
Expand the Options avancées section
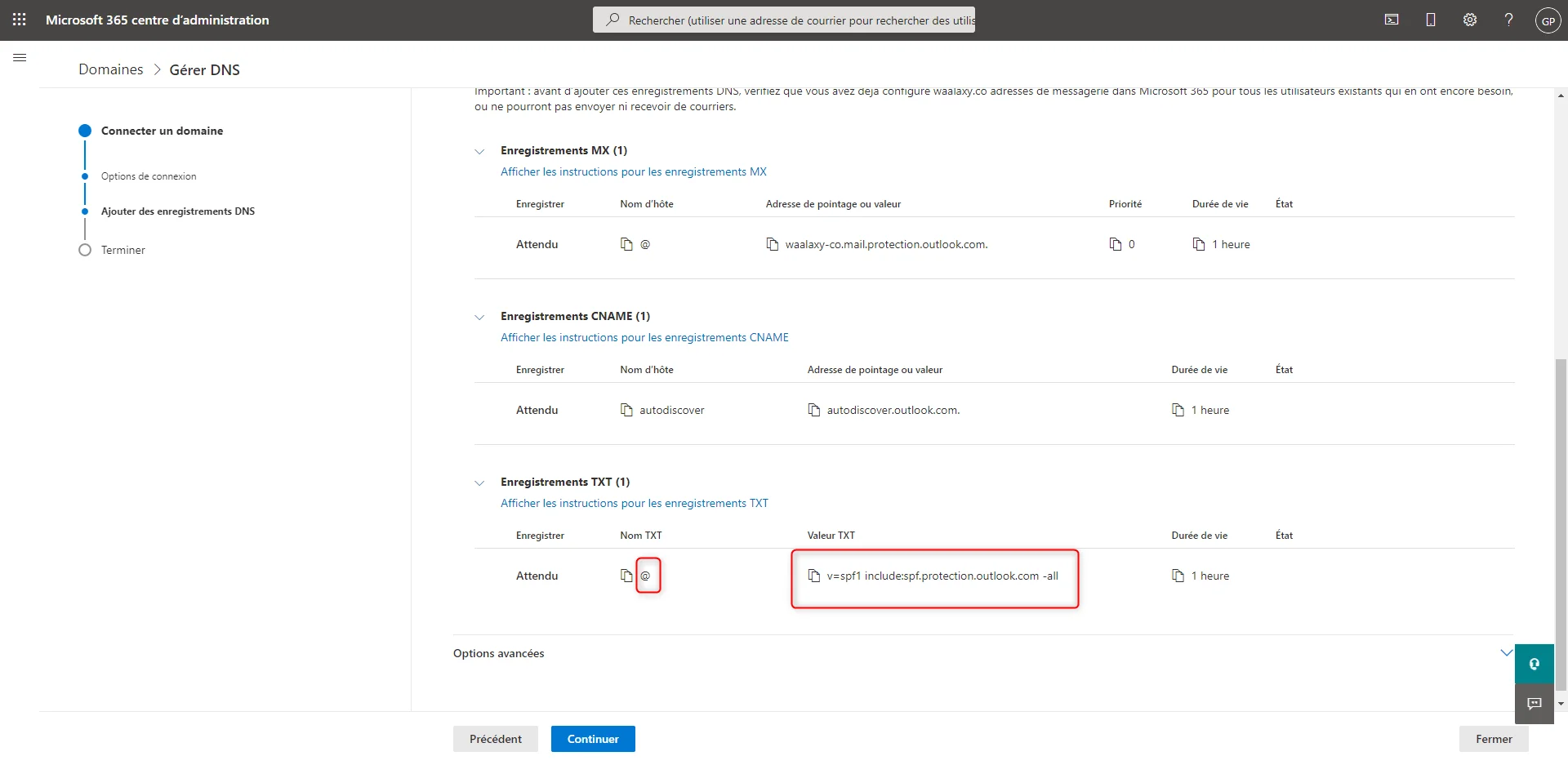tap(1506, 653)
